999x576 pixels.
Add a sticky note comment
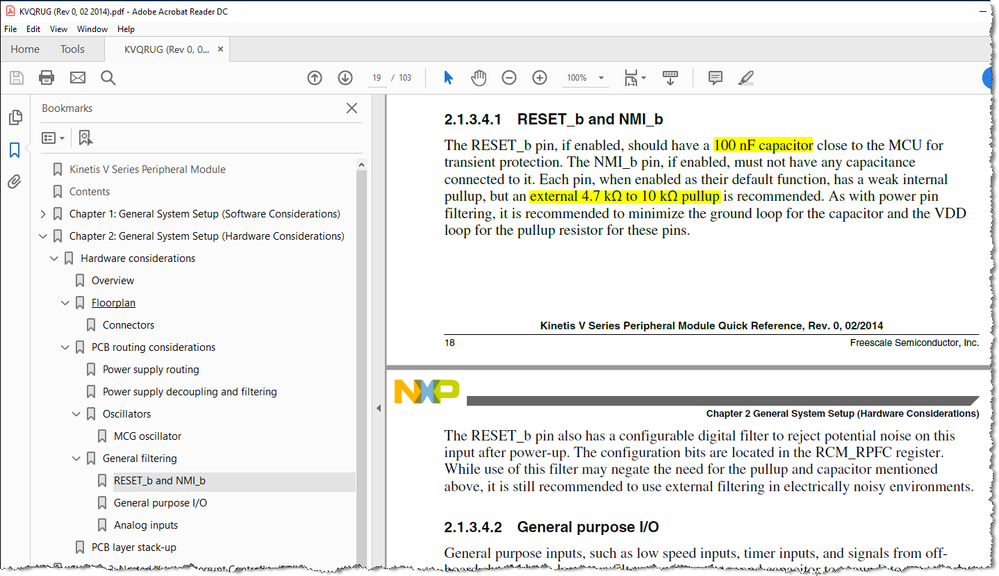tap(715, 78)
